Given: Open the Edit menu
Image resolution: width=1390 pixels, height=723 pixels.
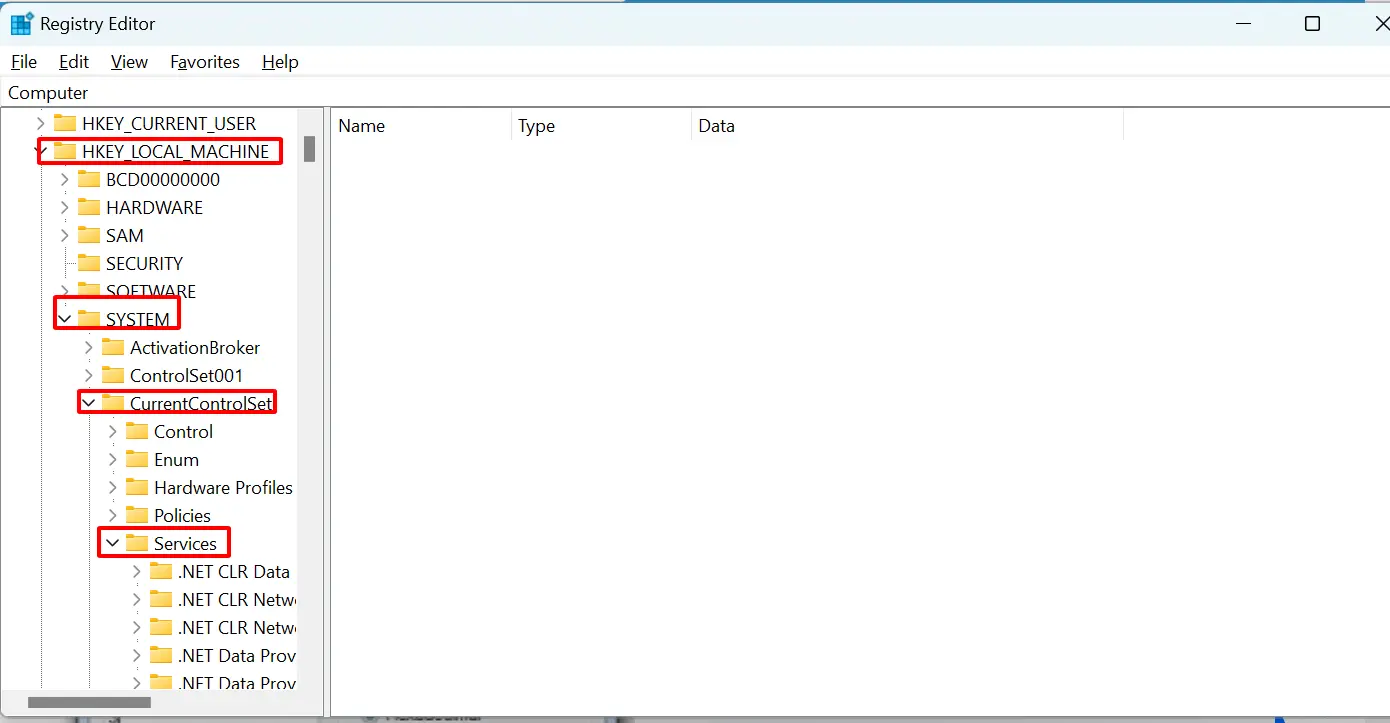Looking at the screenshot, I should click(74, 62).
